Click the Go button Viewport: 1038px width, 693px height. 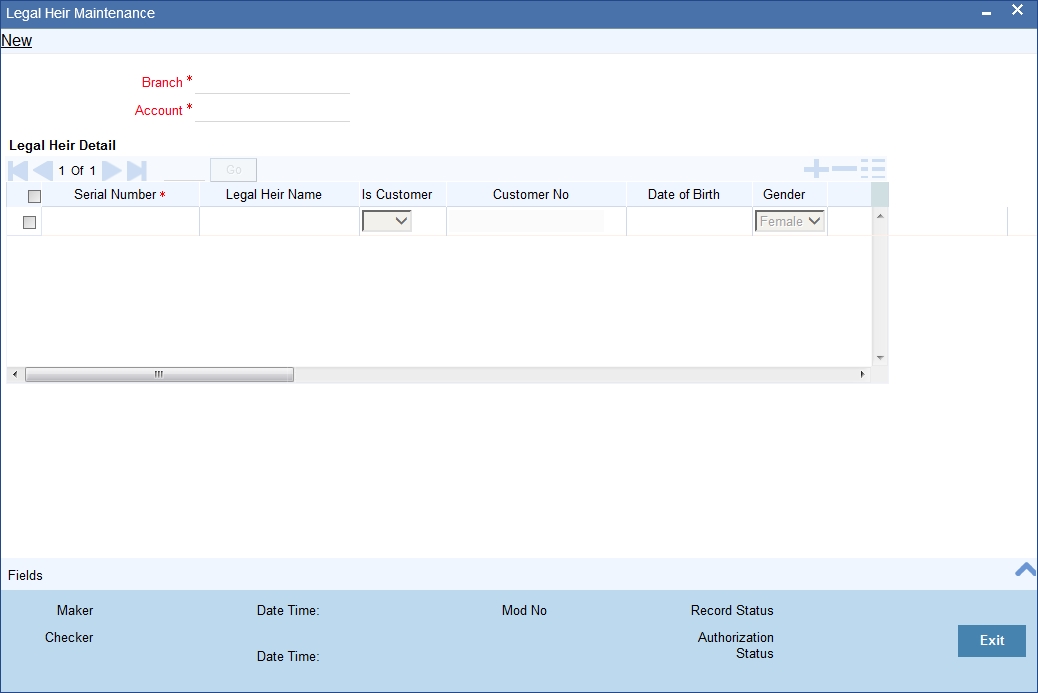coord(234,170)
